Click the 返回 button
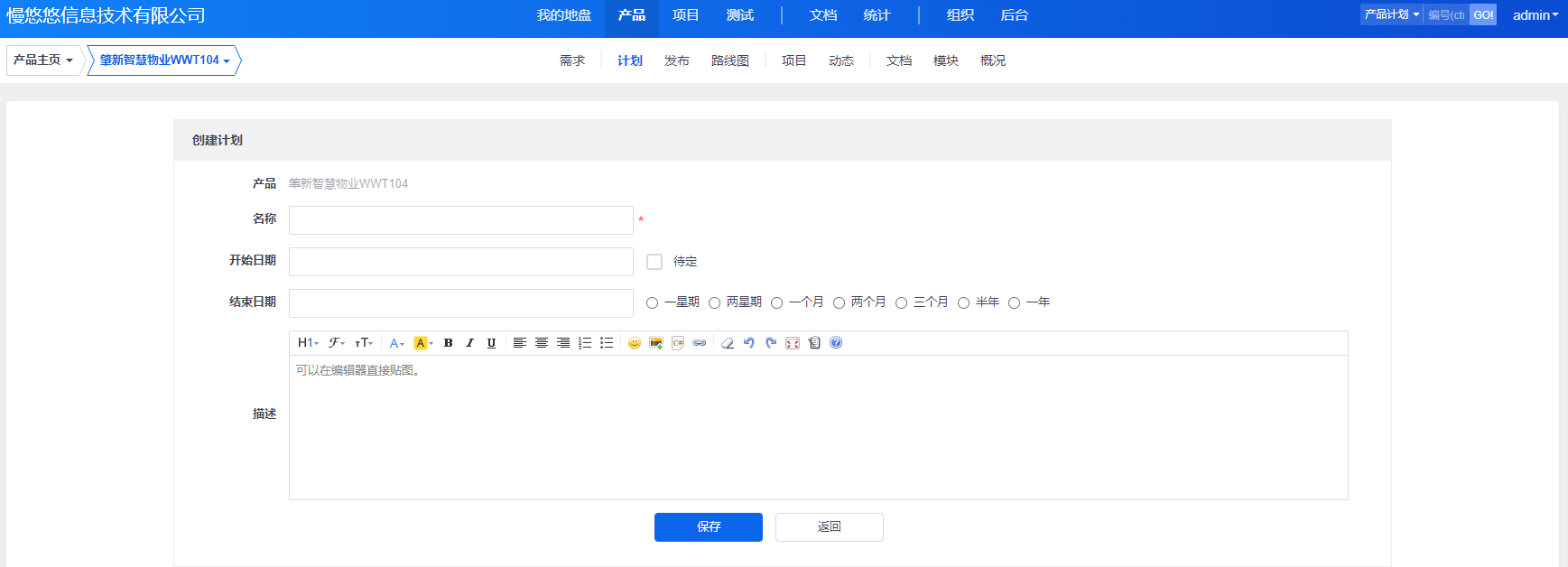This screenshot has width=1568, height=567. click(829, 527)
